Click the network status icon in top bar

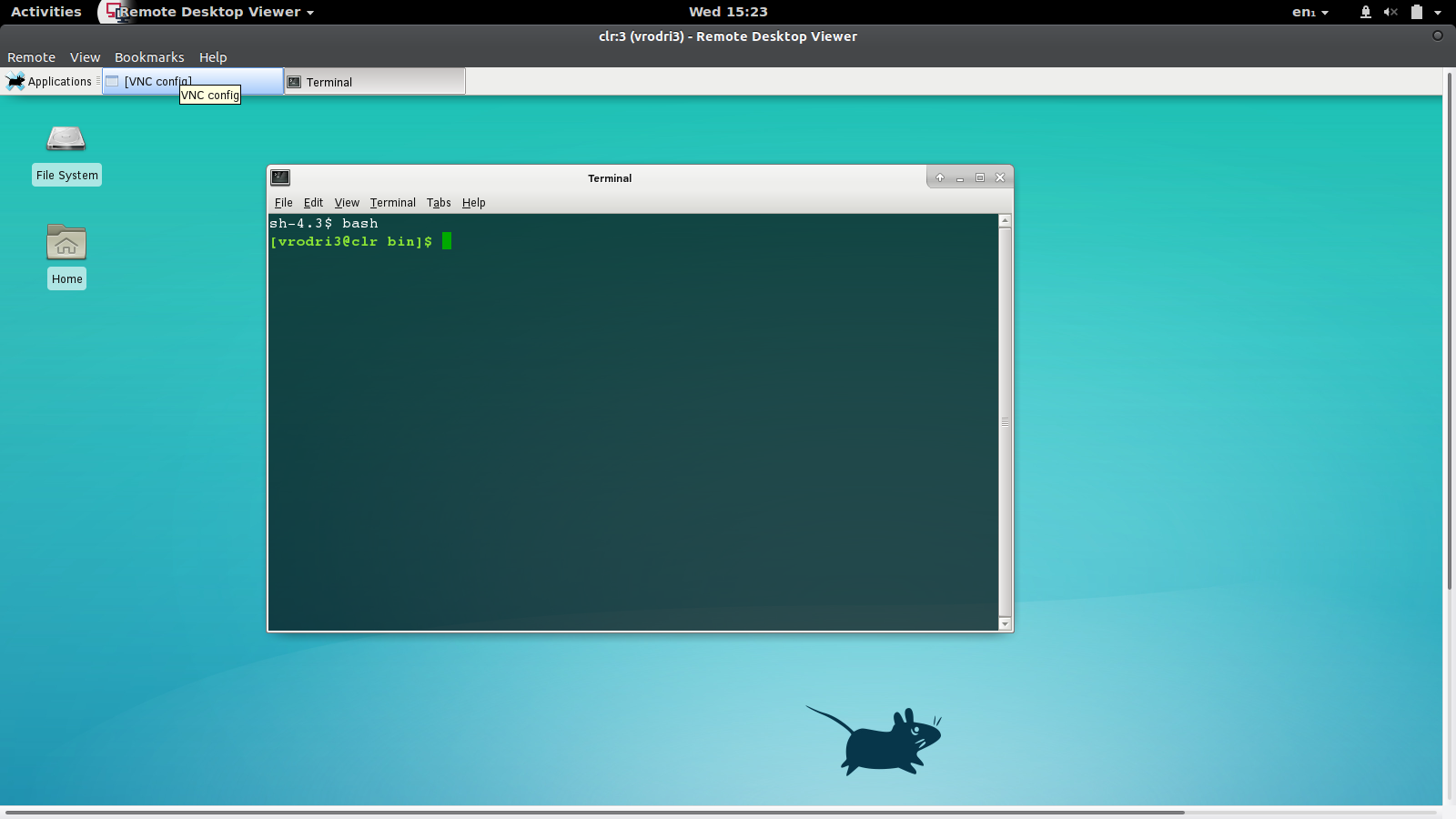(1366, 12)
